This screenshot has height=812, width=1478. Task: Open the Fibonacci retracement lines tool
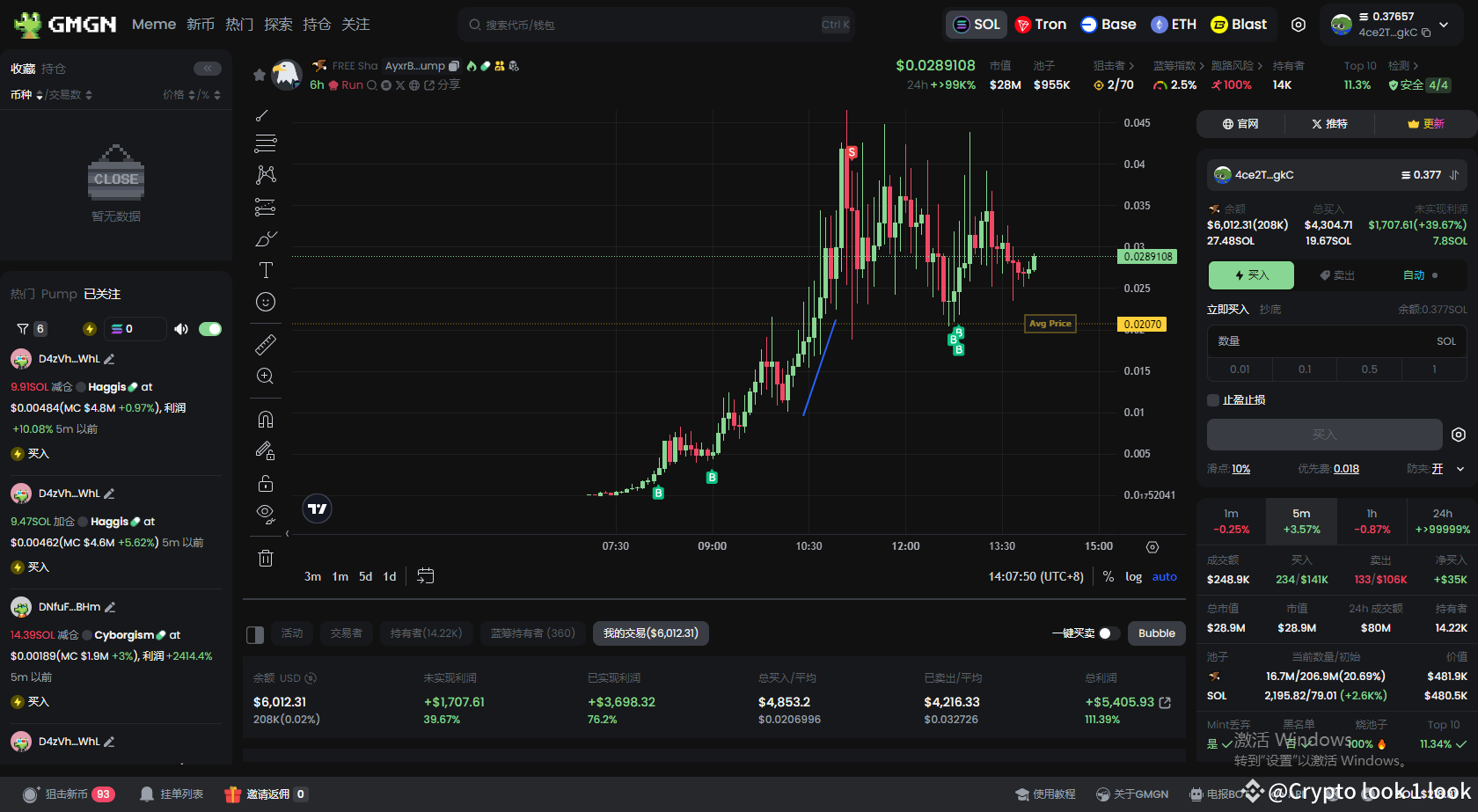(x=265, y=143)
